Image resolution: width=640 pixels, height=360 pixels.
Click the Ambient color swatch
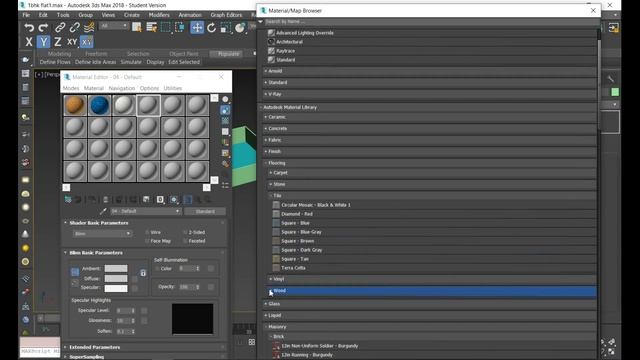tap(116, 269)
